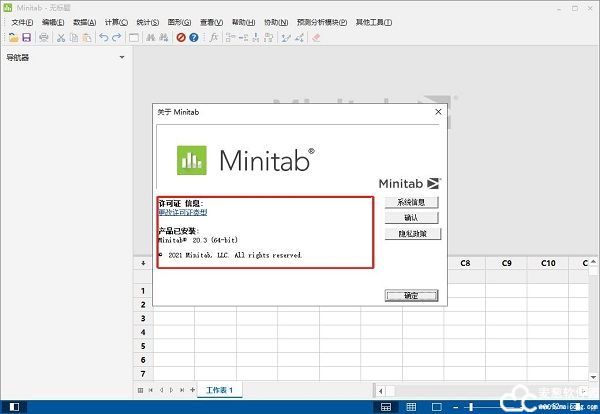Click the worksheet direction arrow in header corner
This screenshot has width=600, height=414.
click(x=143, y=263)
